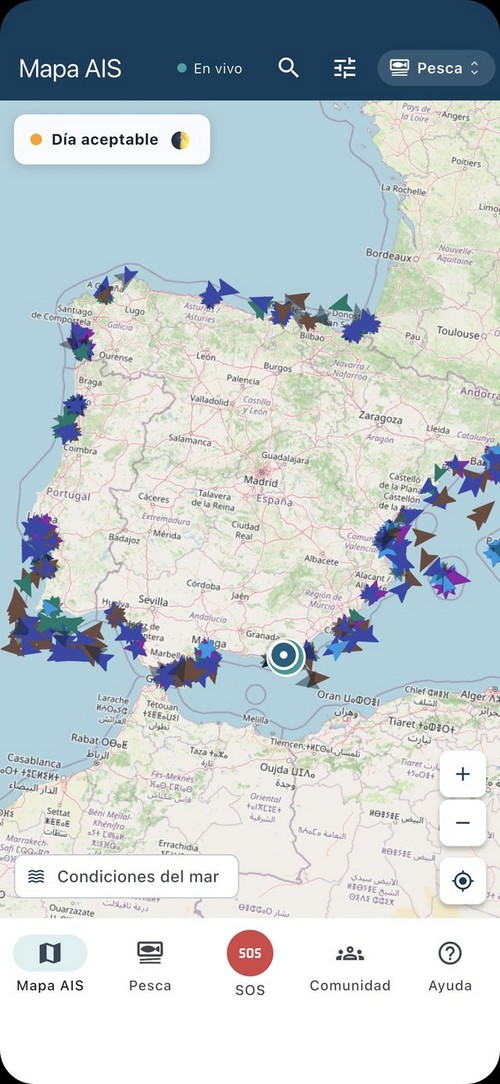Tap the Mapa AIS header title

point(70,68)
